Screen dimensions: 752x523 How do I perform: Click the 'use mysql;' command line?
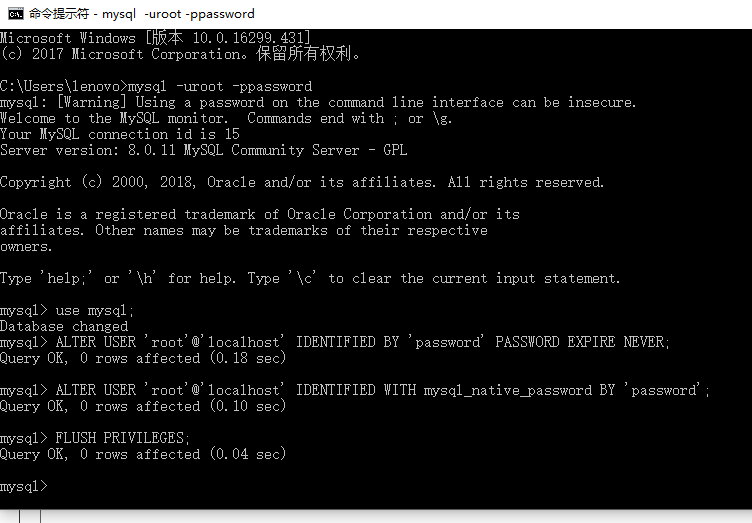point(67,310)
